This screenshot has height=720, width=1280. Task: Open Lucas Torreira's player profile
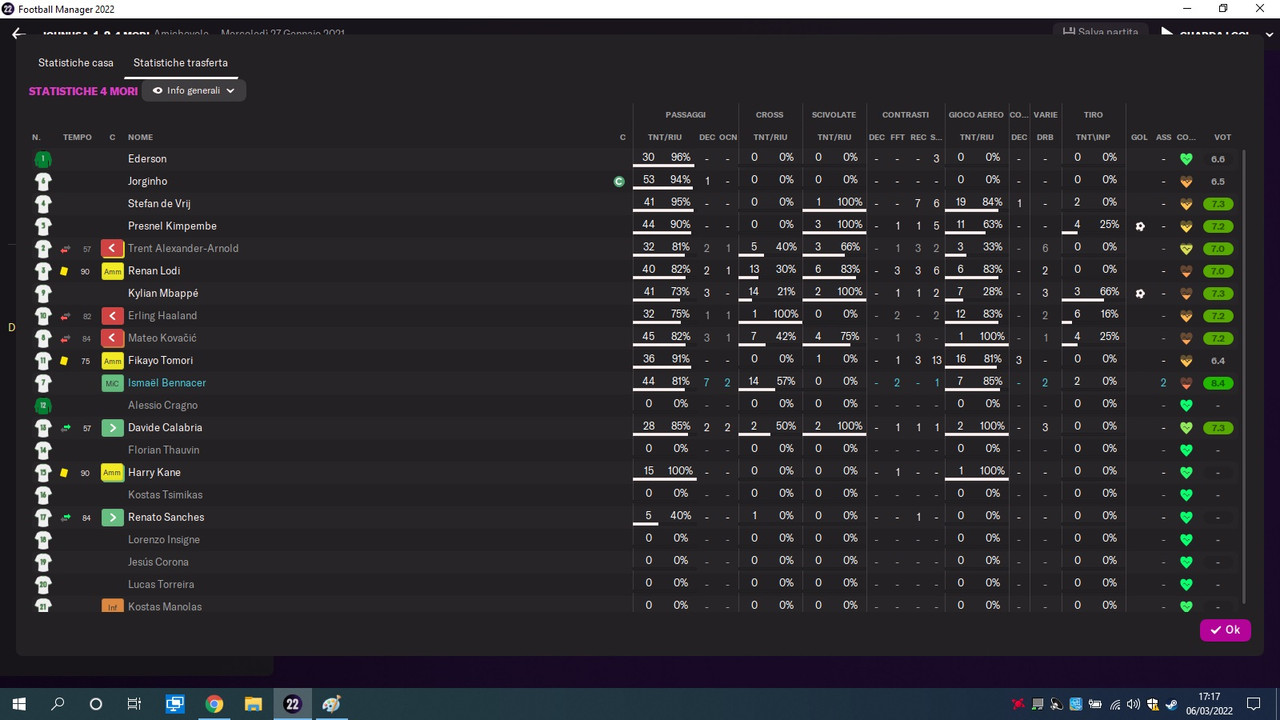161,585
